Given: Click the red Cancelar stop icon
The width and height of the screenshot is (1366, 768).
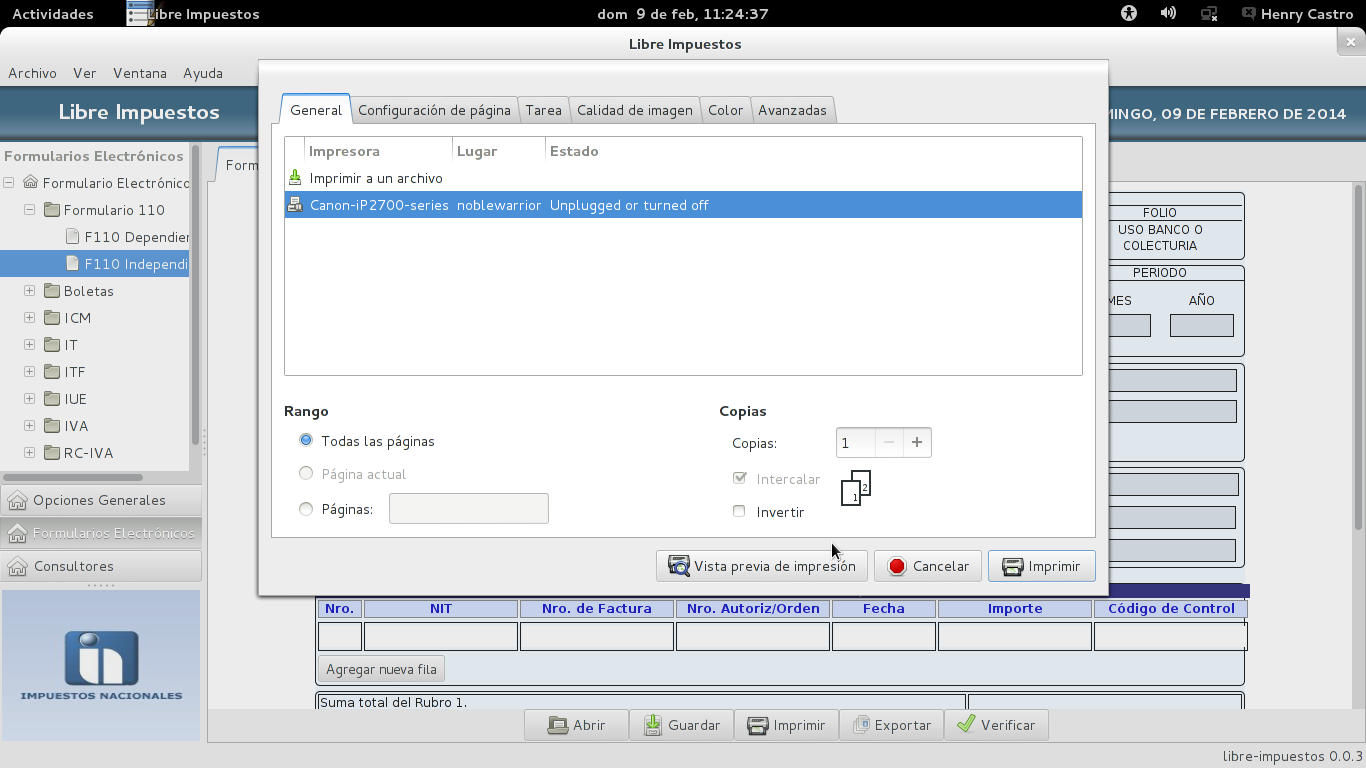Looking at the screenshot, I should pyautogui.click(x=897, y=566).
